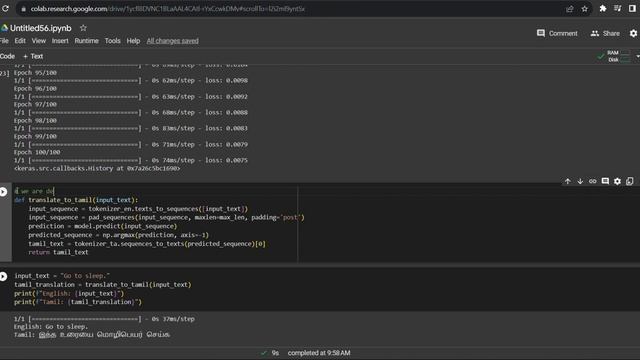Click the 'English: Go to sleep.' output line

pos(51,327)
